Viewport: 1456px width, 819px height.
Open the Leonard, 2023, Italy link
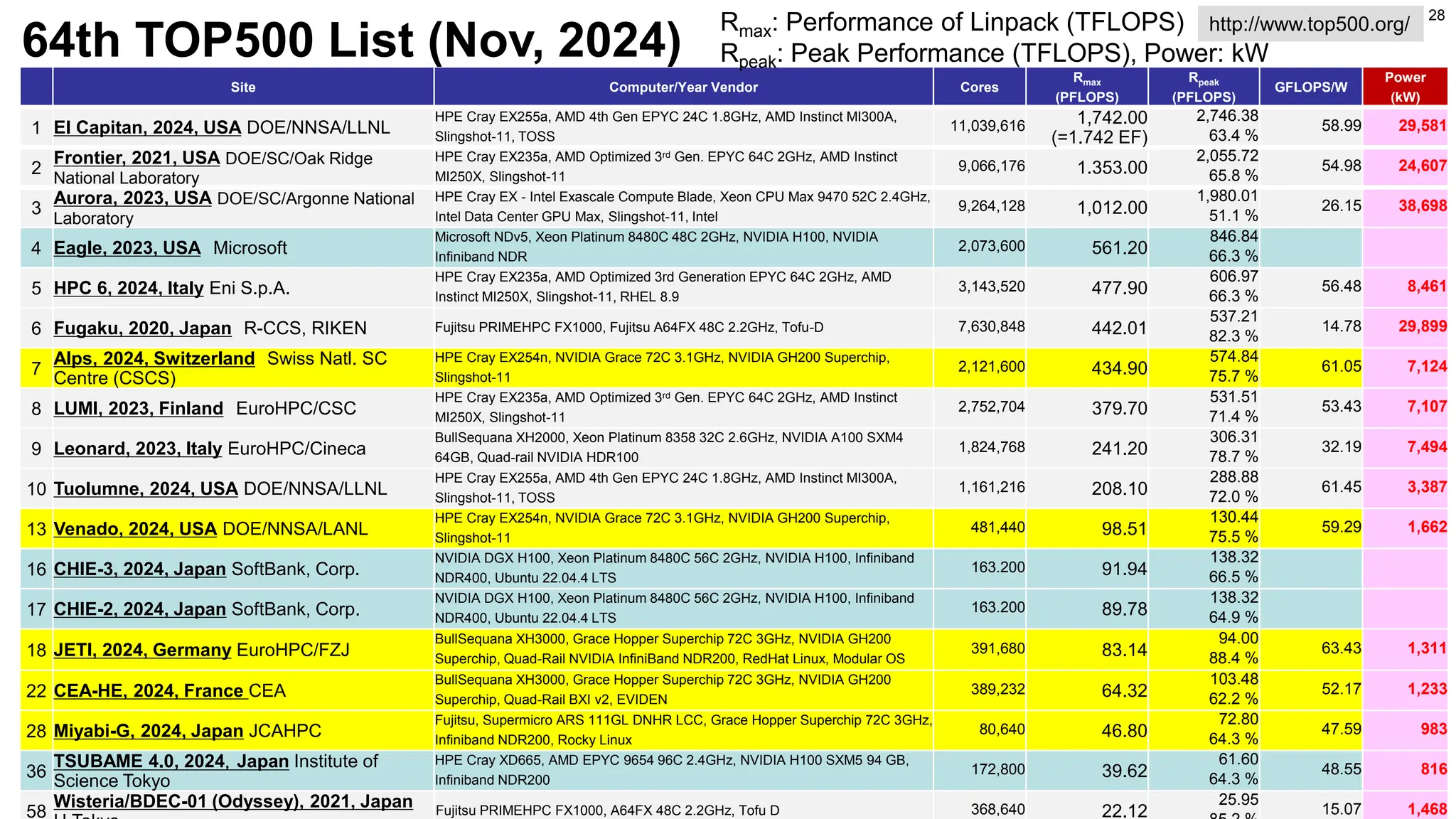click(x=138, y=449)
